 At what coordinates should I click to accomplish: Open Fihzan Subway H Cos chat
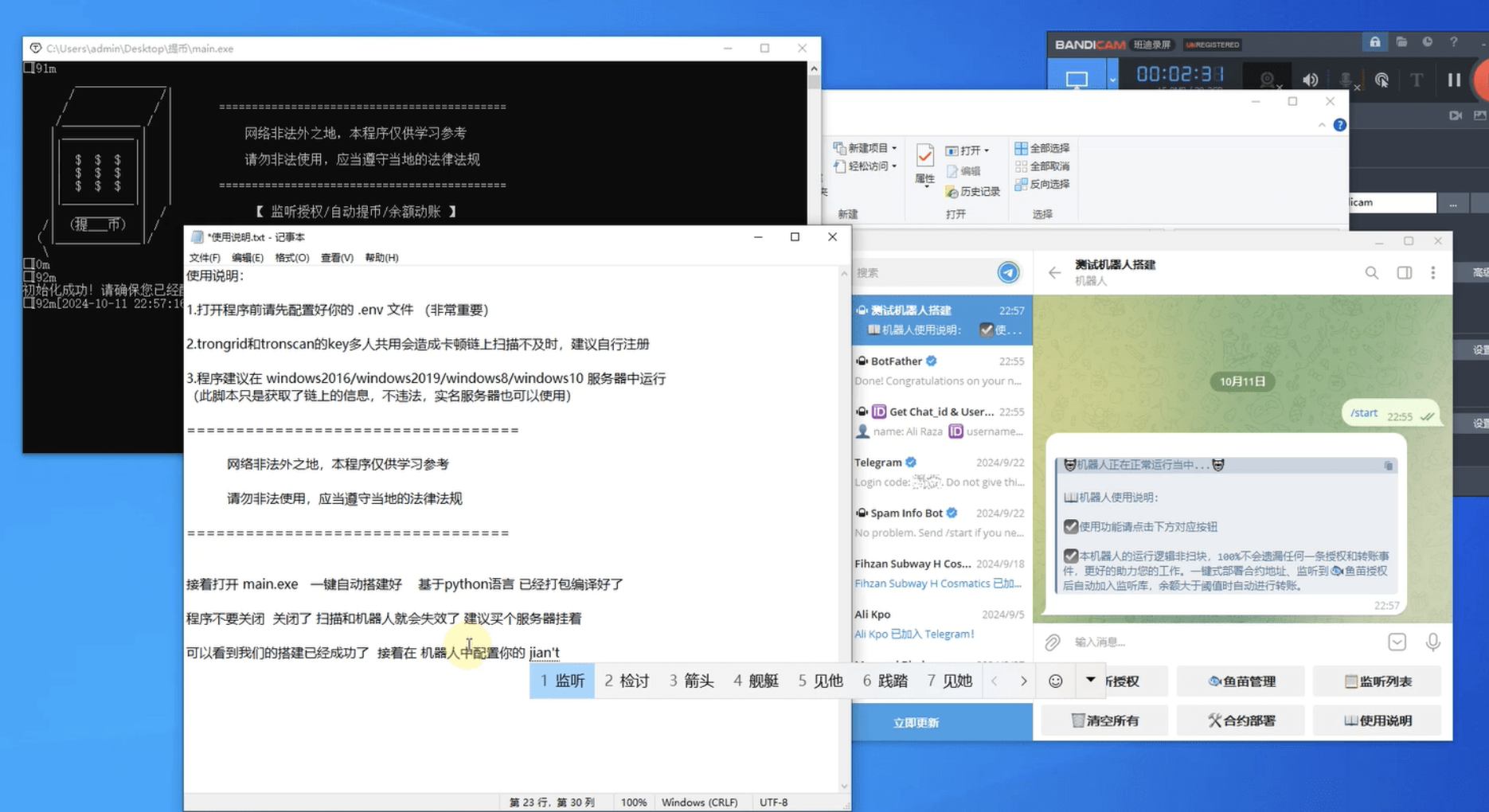click(941, 574)
